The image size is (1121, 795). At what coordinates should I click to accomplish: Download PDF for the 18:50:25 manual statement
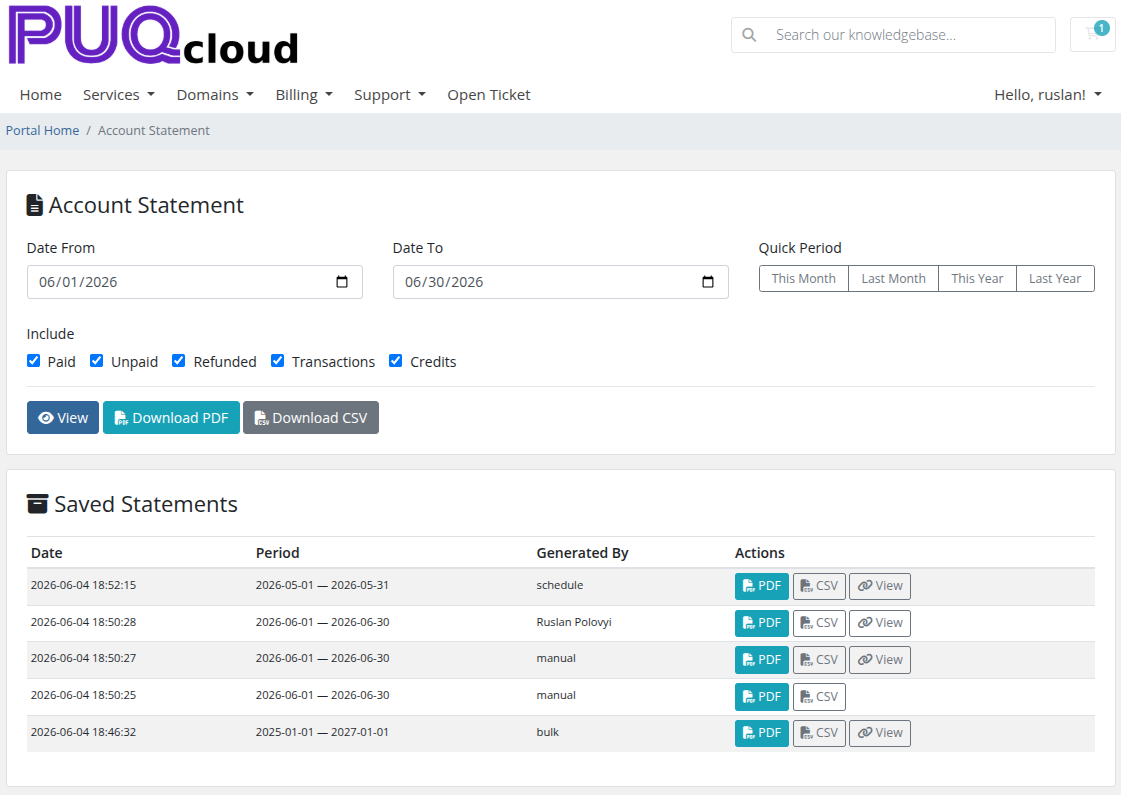761,697
